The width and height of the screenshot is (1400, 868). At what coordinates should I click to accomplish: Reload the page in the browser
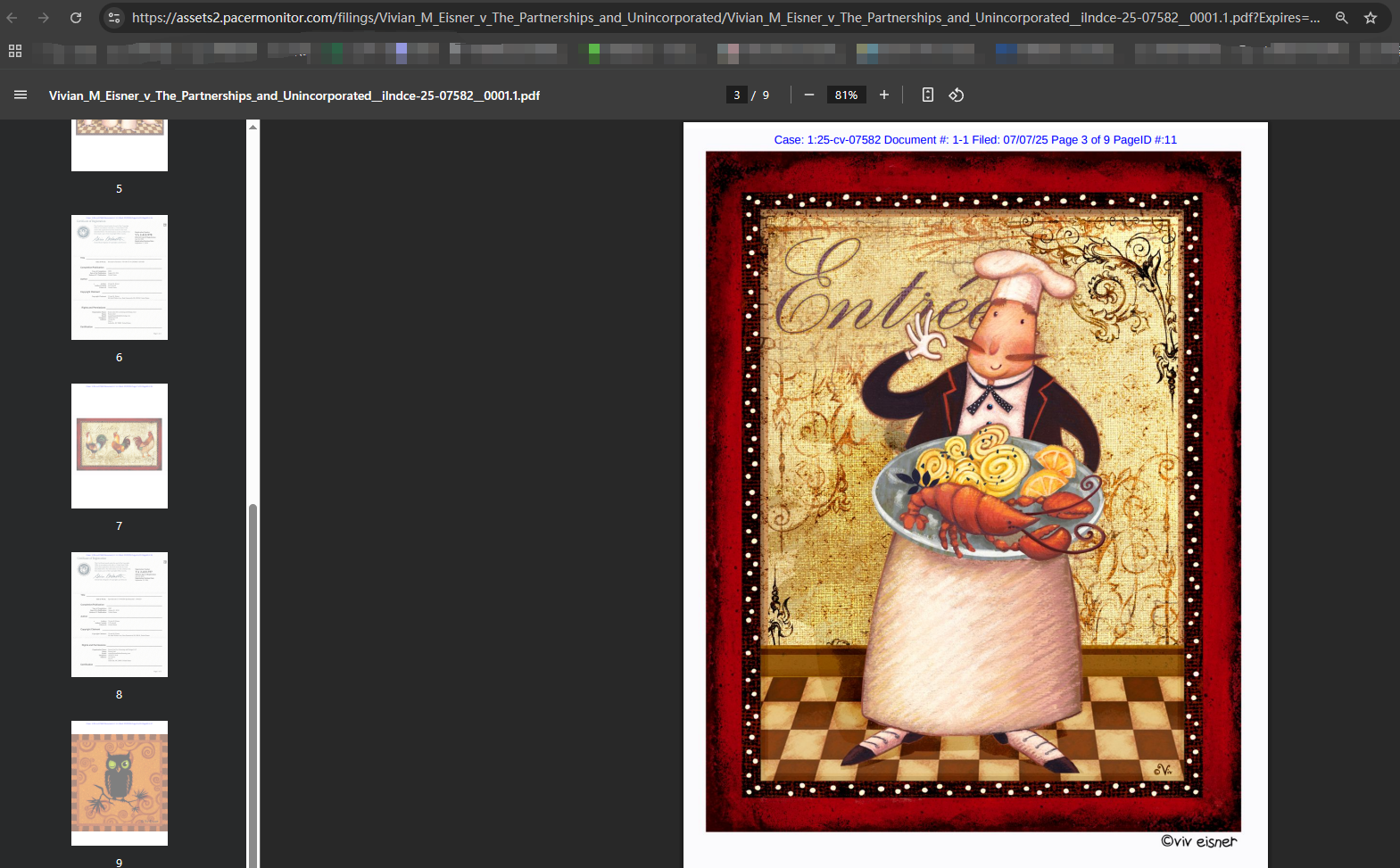coord(76,18)
